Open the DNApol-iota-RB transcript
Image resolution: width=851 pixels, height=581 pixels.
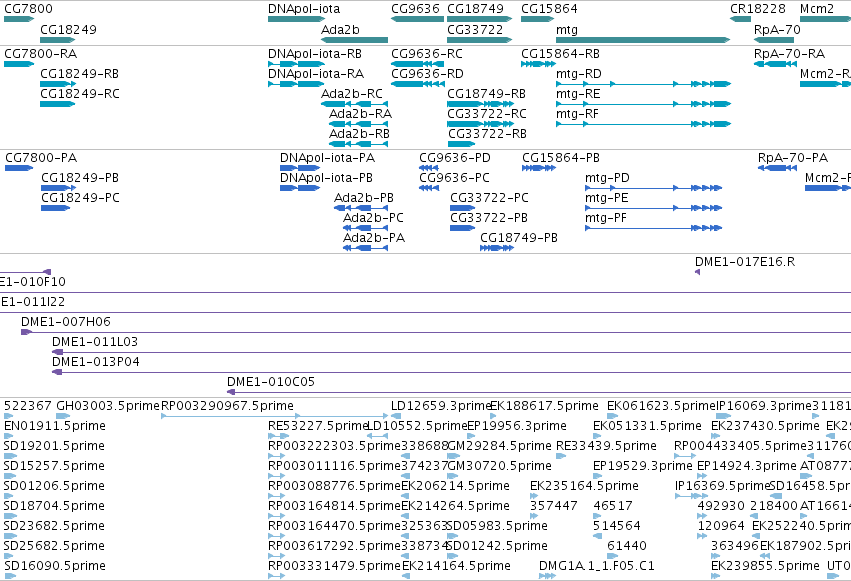pos(296,64)
